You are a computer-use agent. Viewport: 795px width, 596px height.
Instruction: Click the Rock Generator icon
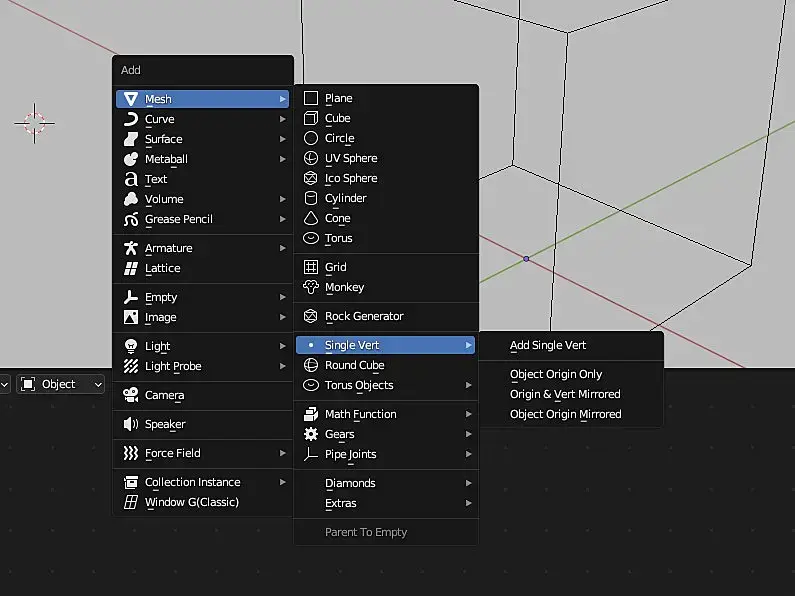(x=311, y=316)
